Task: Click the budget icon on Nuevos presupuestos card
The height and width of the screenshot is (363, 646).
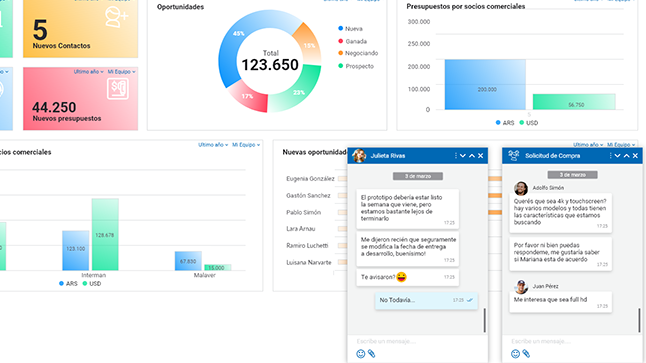Action: click(118, 89)
